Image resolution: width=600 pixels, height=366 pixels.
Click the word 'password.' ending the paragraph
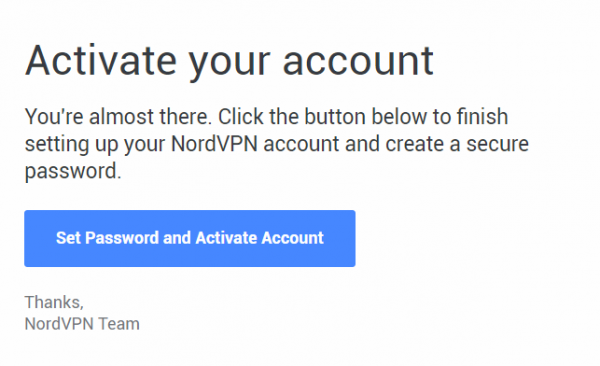click(x=73, y=172)
